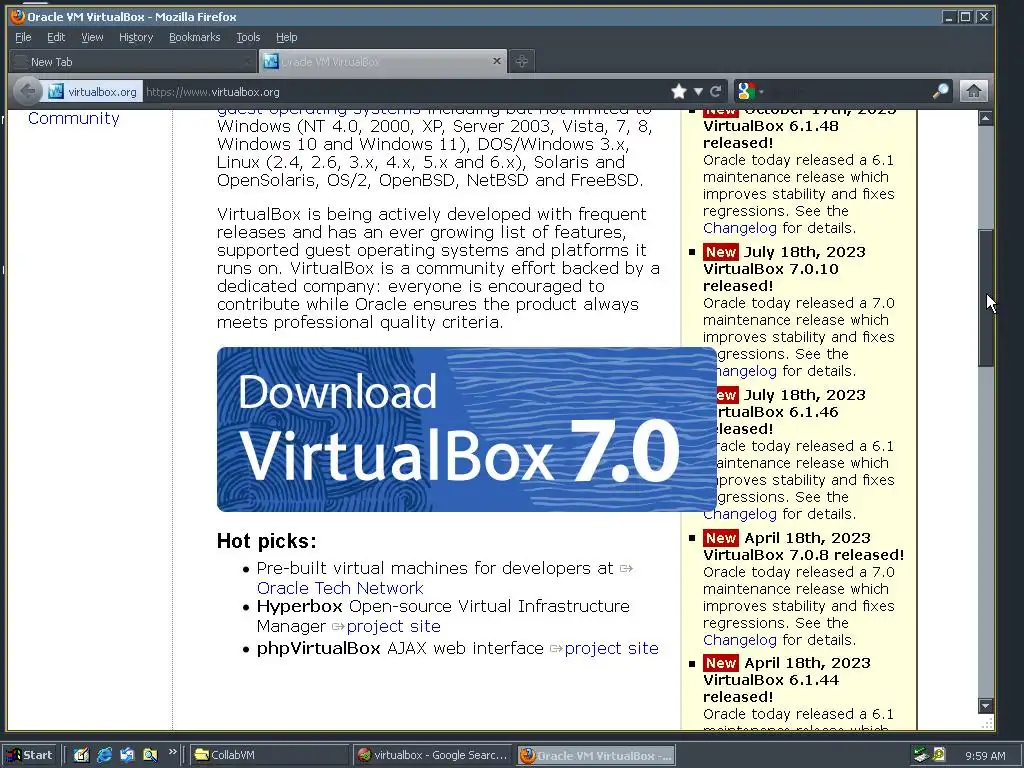Open the Google search engine selector
The height and width of the screenshot is (768, 1024).
tap(748, 91)
